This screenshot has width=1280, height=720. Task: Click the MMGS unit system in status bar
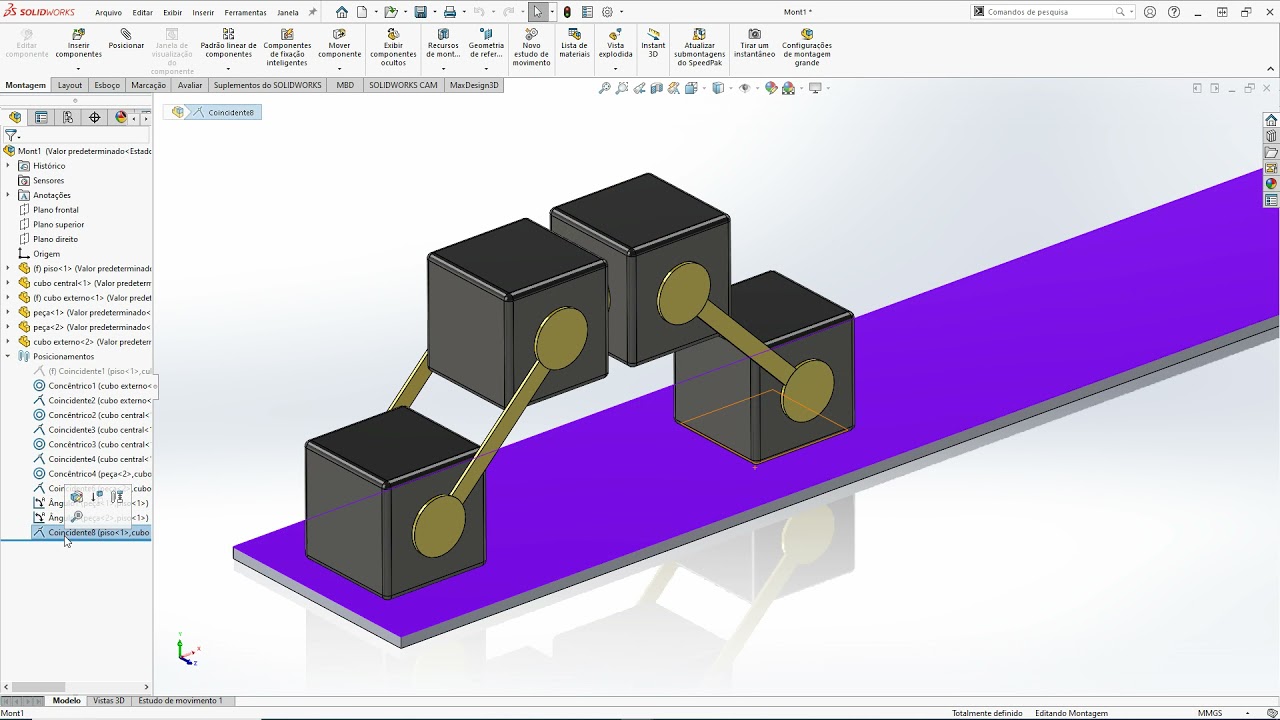tap(1210, 714)
